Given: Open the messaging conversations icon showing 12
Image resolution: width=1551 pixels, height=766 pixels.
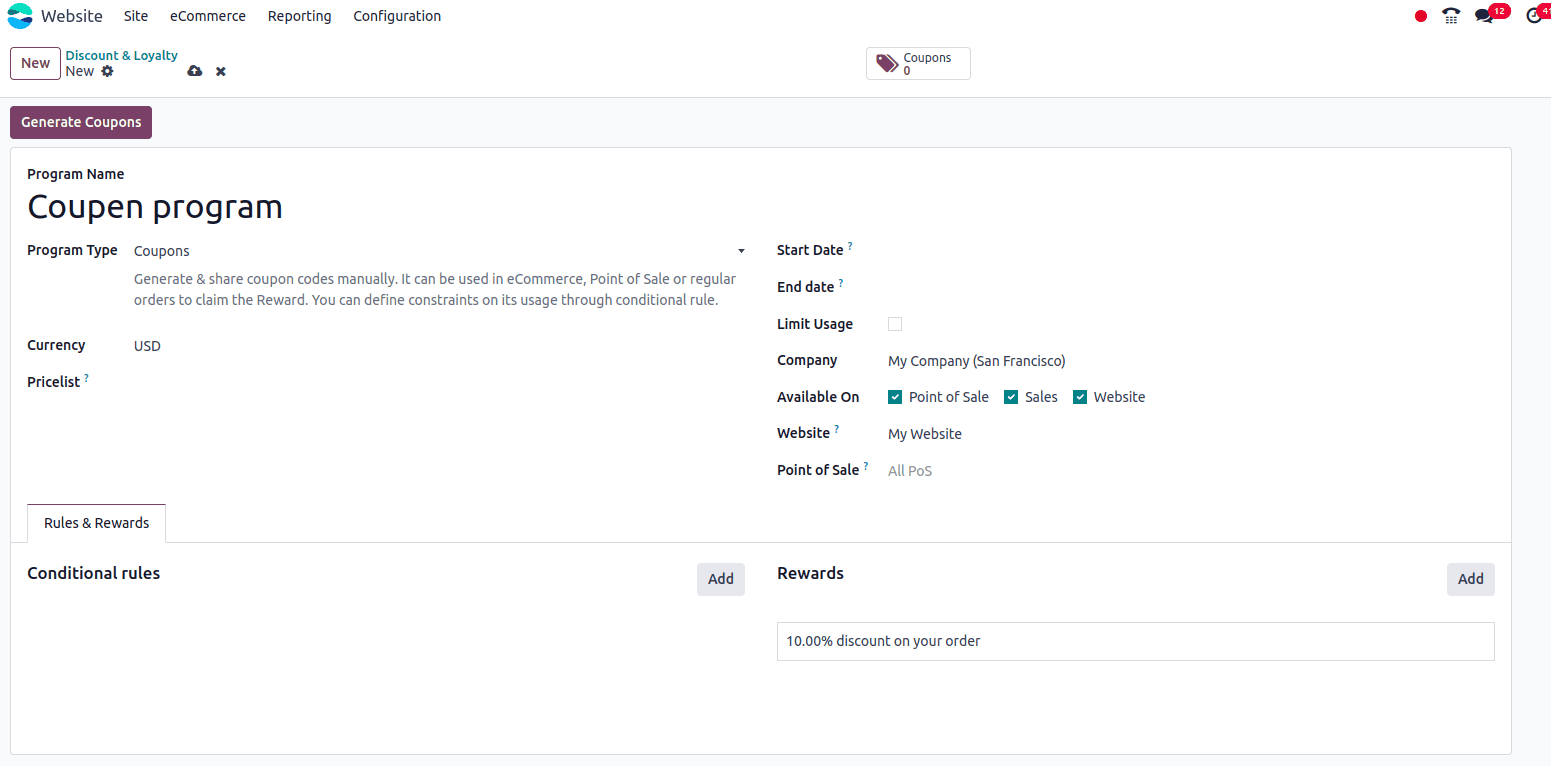Looking at the screenshot, I should tap(1484, 16).
